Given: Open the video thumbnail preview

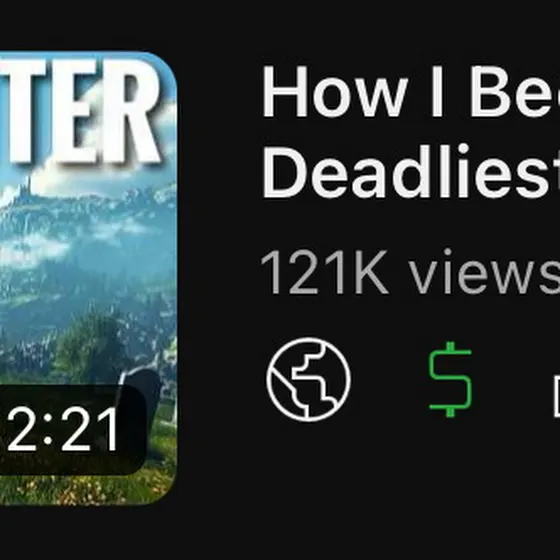Looking at the screenshot, I should [x=88, y=278].
